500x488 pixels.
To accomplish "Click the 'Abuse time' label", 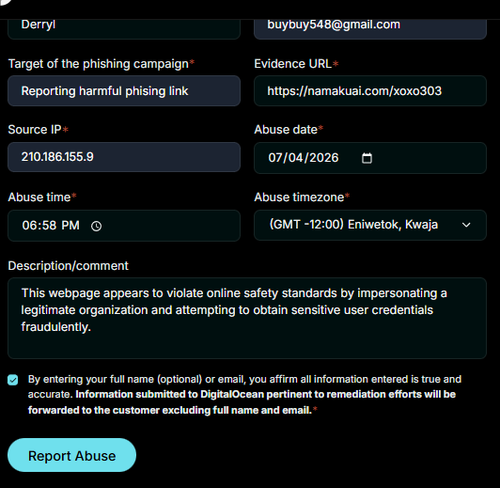I will 39,197.
